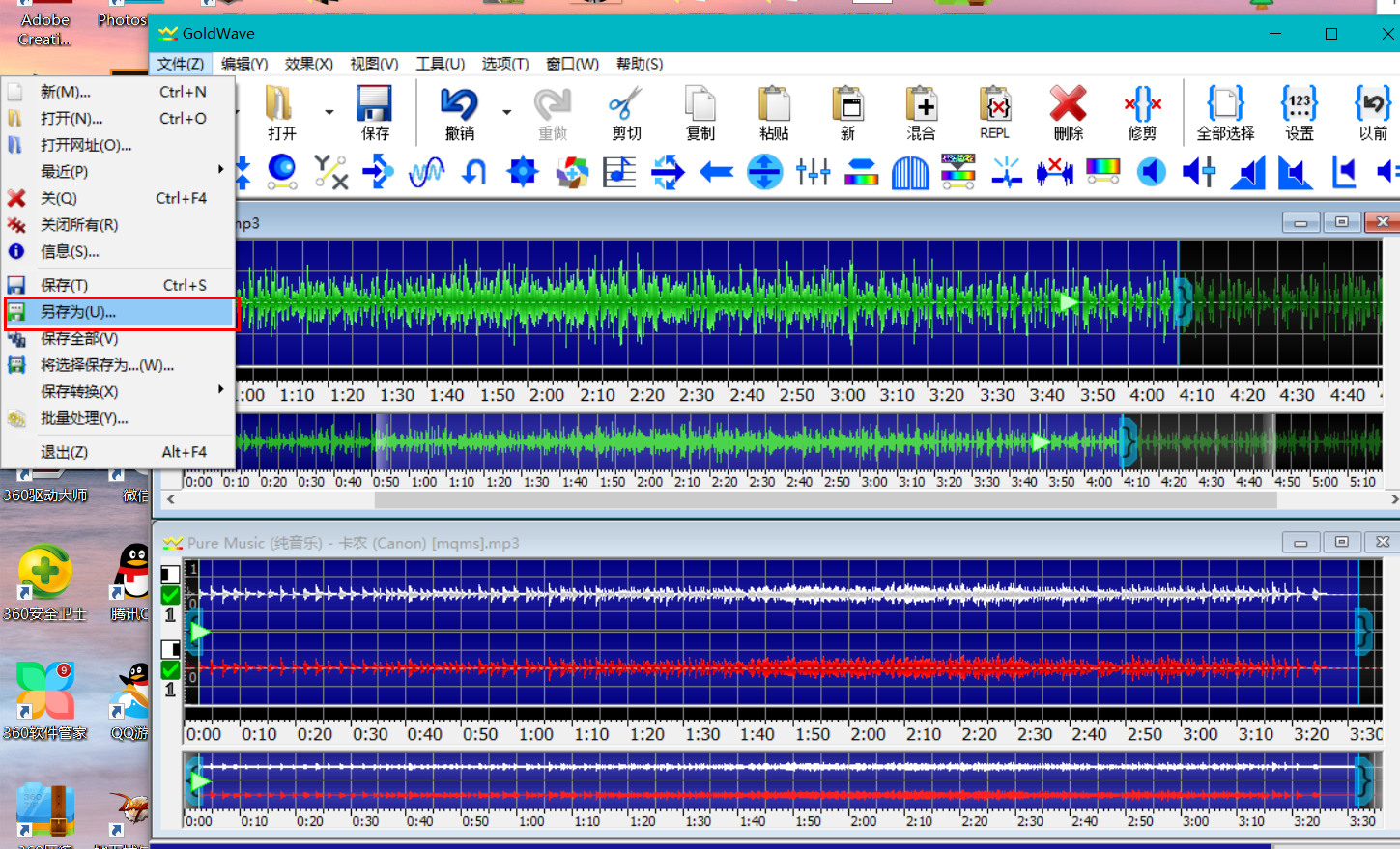Click the REPL replace clipboard icon
Image resolution: width=1400 pixels, height=849 pixels.
coord(994,104)
